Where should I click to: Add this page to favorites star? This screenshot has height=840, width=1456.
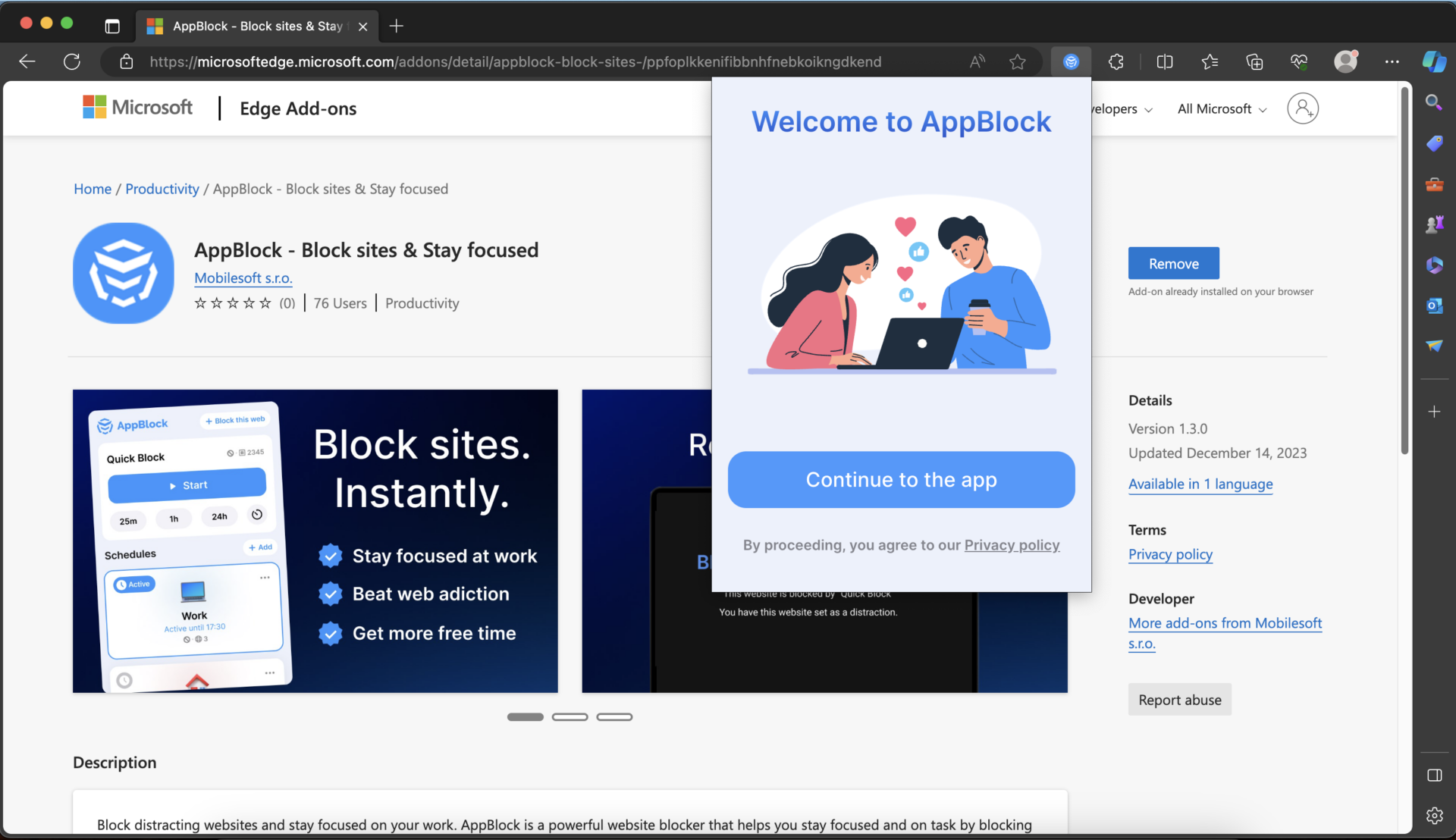click(1018, 61)
